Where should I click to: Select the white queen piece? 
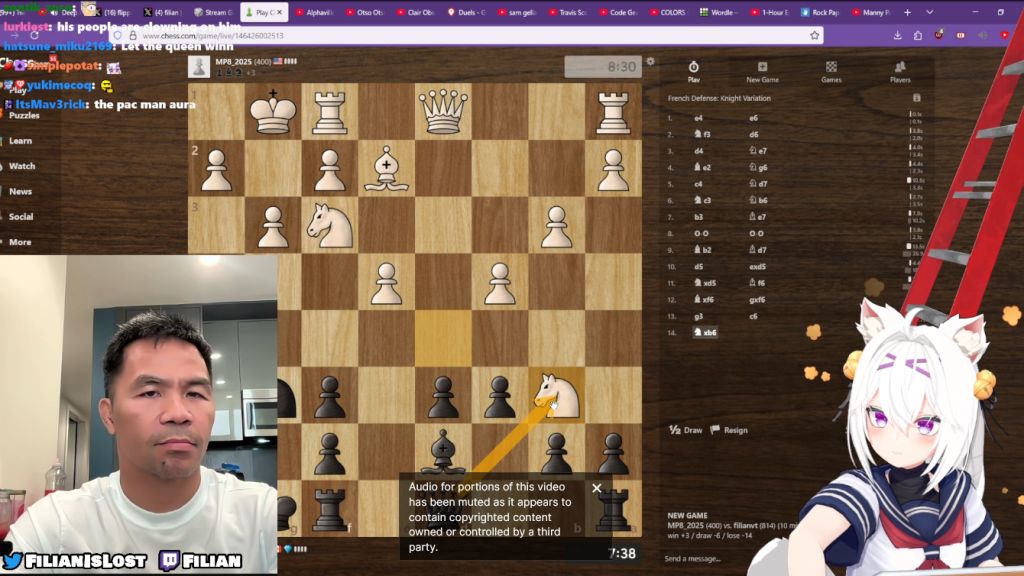click(443, 112)
